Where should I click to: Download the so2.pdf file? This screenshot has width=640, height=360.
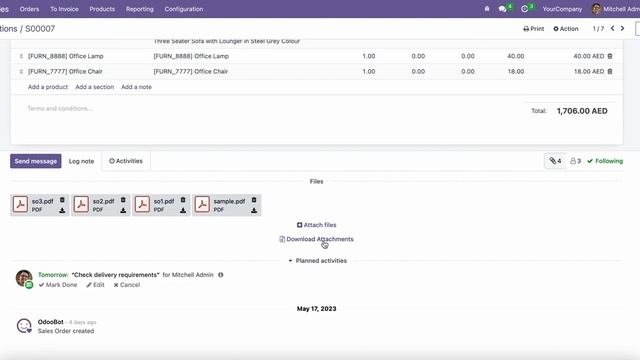pos(123,211)
